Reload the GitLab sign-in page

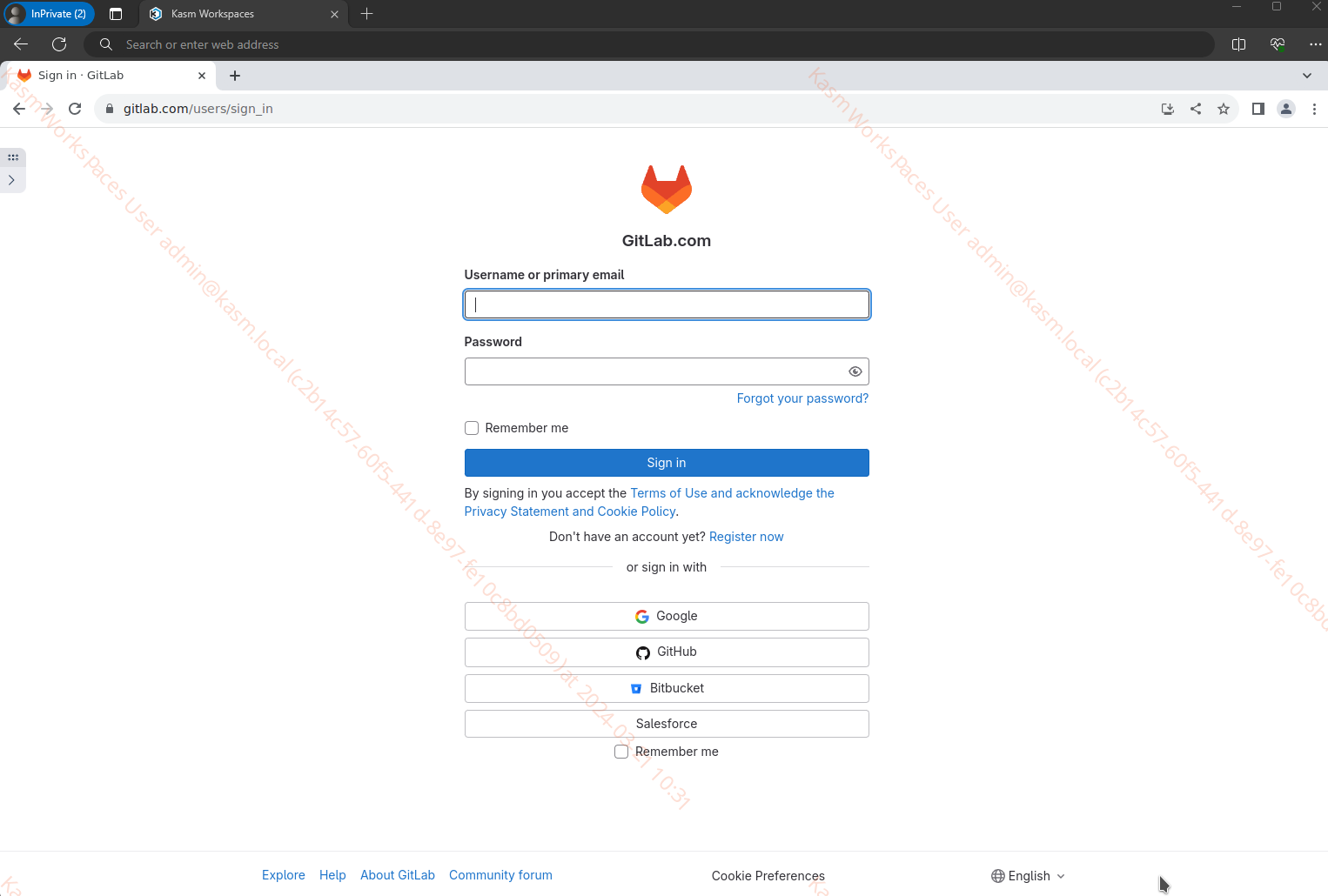pos(75,109)
